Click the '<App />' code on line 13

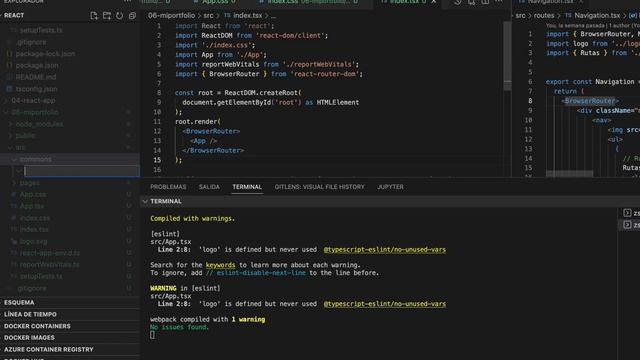tap(203, 141)
